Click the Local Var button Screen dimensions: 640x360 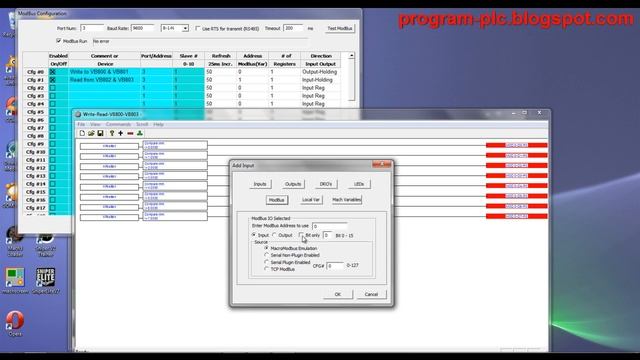pyautogui.click(x=311, y=200)
